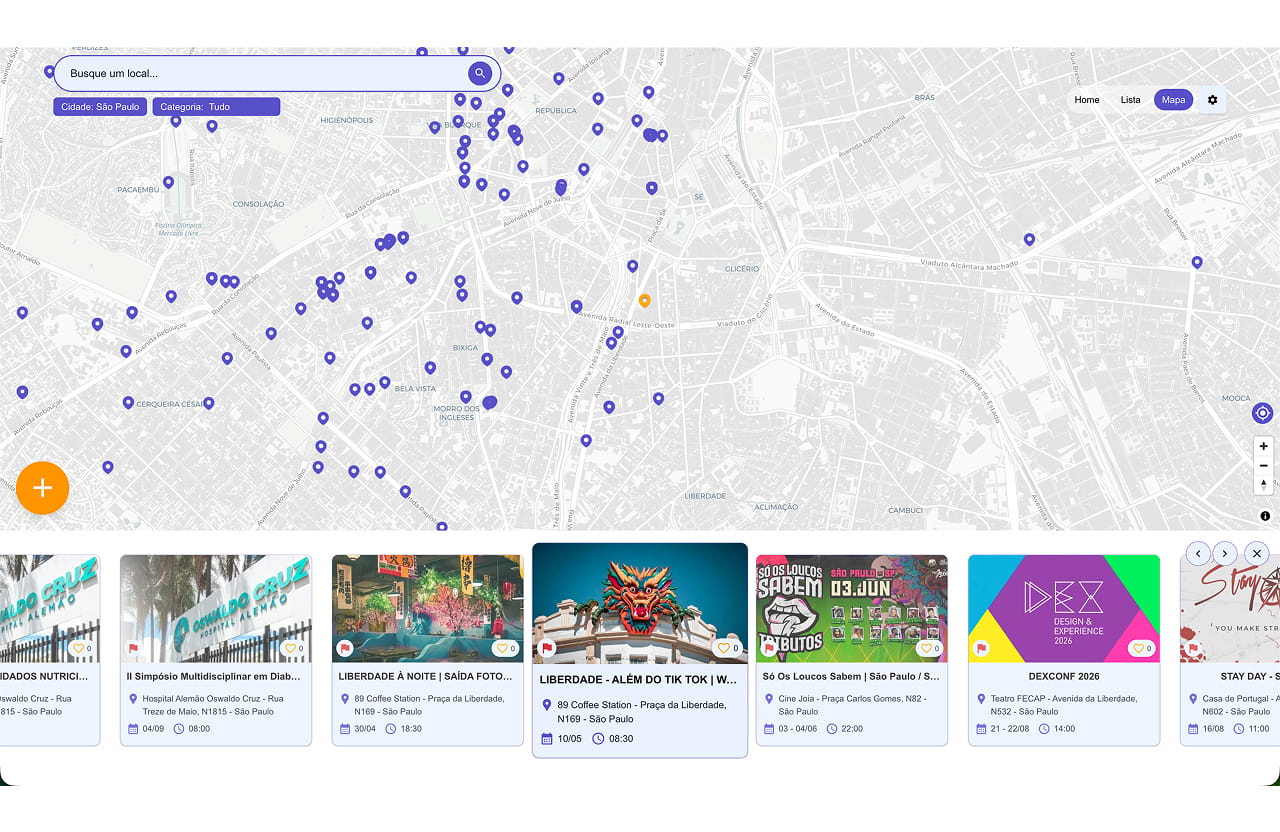This screenshot has width=1280, height=832.
Task: Flag the DEXCONF 2026 event
Action: (981, 648)
